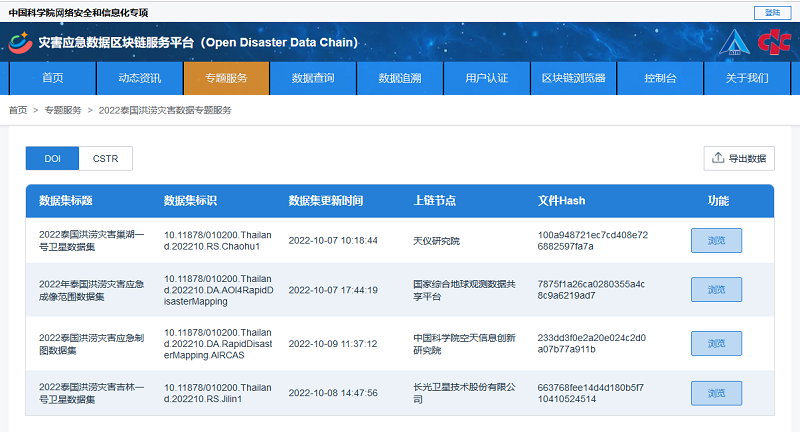
Task: Open the 数据追溯 navigation item
Action: [400, 78]
